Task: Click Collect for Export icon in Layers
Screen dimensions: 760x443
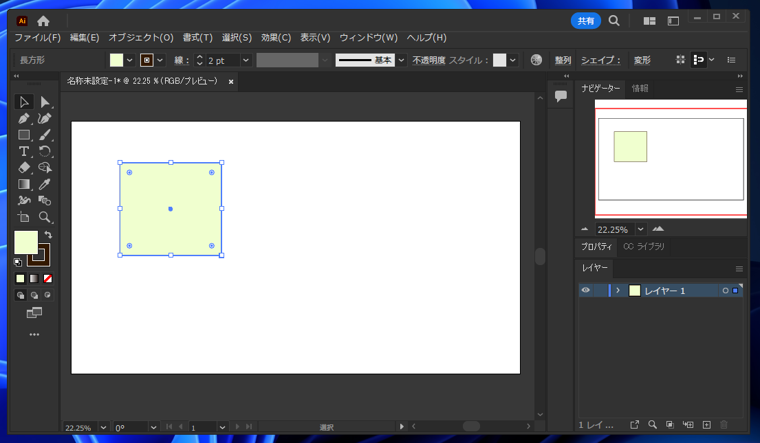Action: pos(634,425)
